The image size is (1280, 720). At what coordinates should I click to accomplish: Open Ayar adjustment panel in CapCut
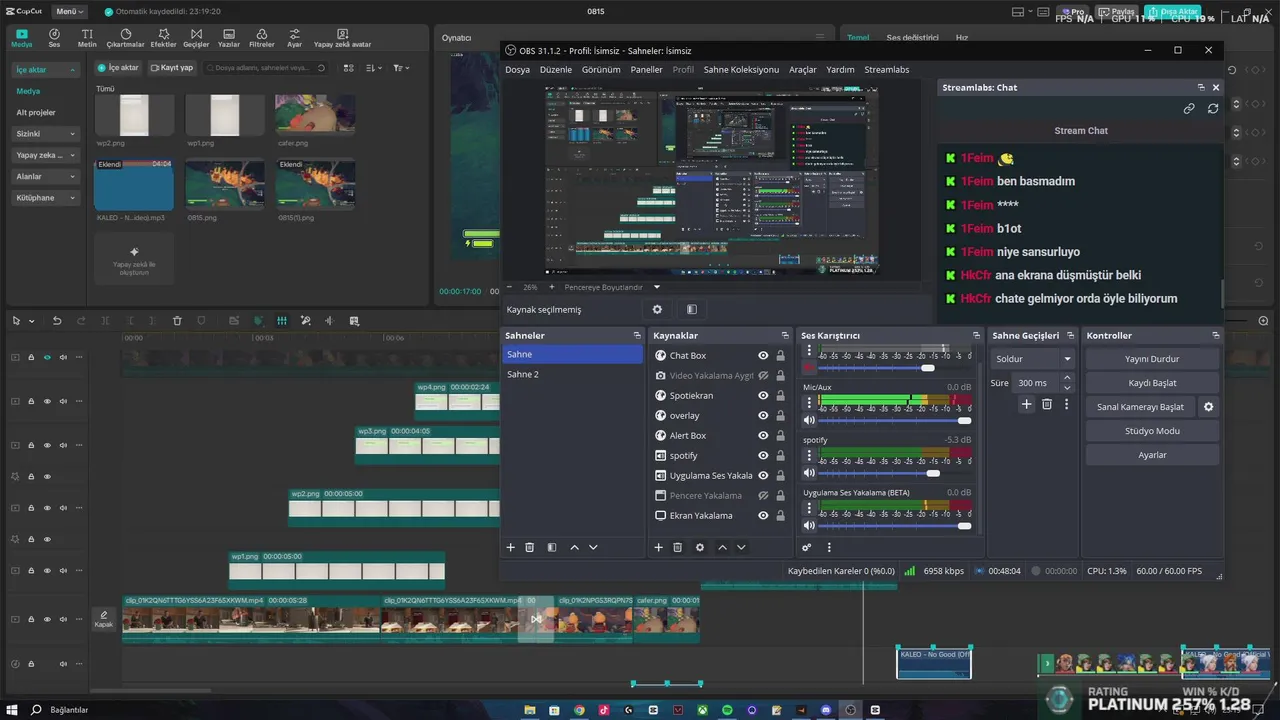[294, 38]
